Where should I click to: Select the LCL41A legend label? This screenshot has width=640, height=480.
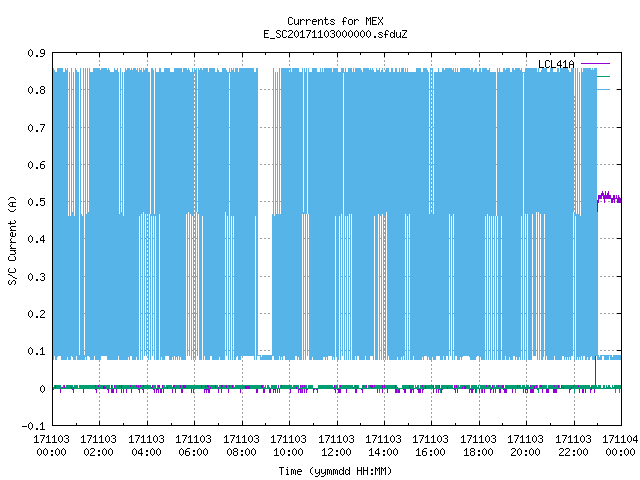coord(556,64)
